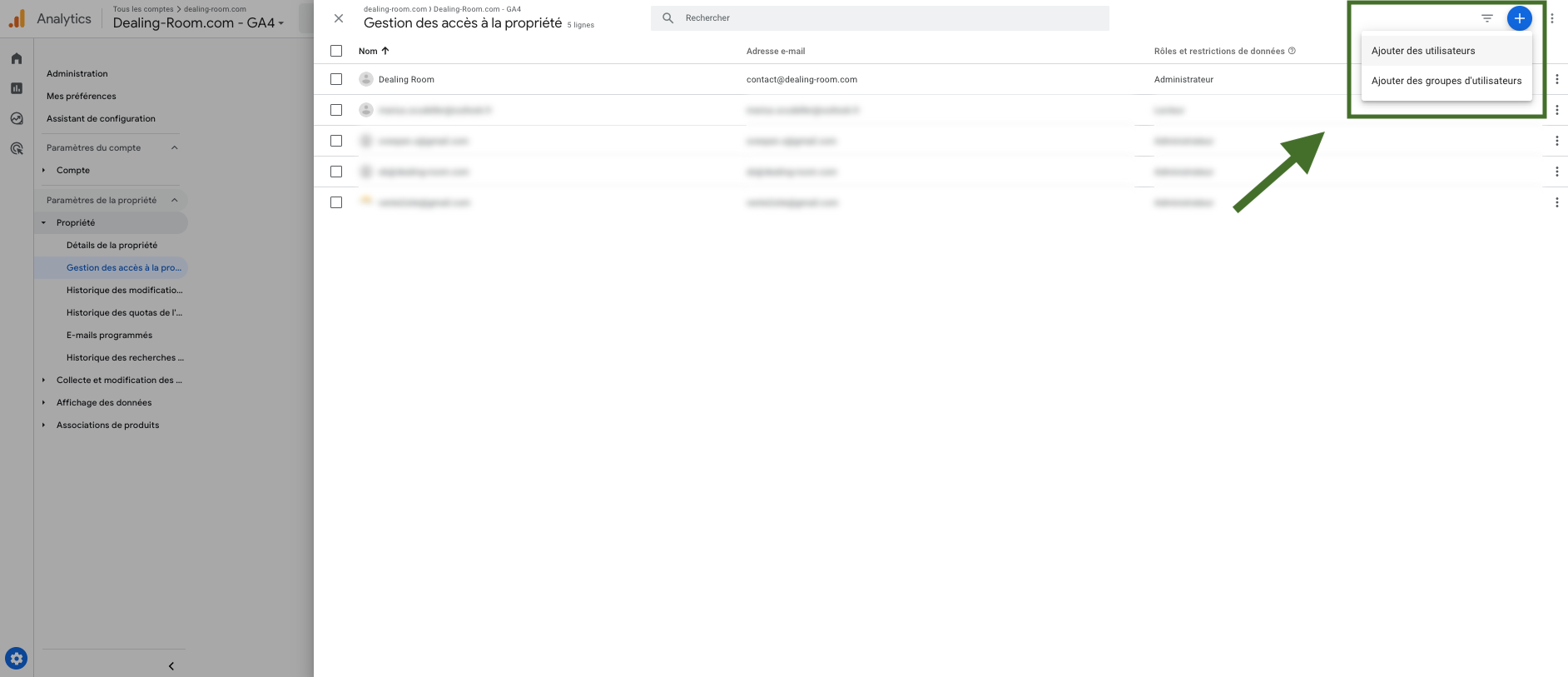Check the fourth user row checkbox

click(x=336, y=172)
